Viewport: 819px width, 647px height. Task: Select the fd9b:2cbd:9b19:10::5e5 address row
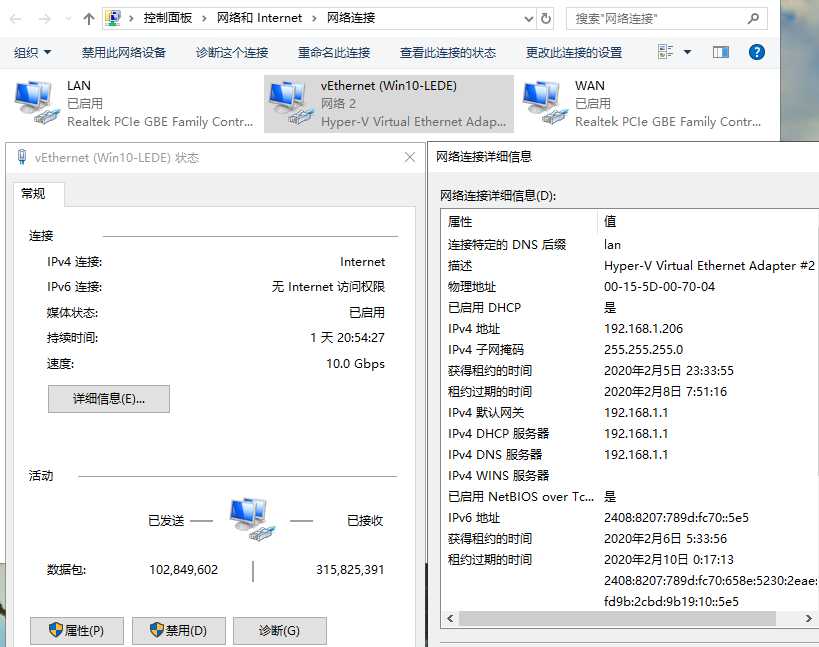[x=629, y=602]
